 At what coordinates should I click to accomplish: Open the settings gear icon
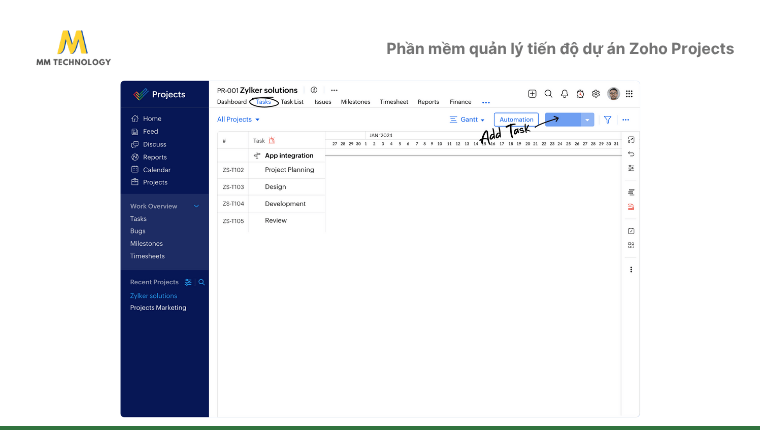[x=596, y=94]
